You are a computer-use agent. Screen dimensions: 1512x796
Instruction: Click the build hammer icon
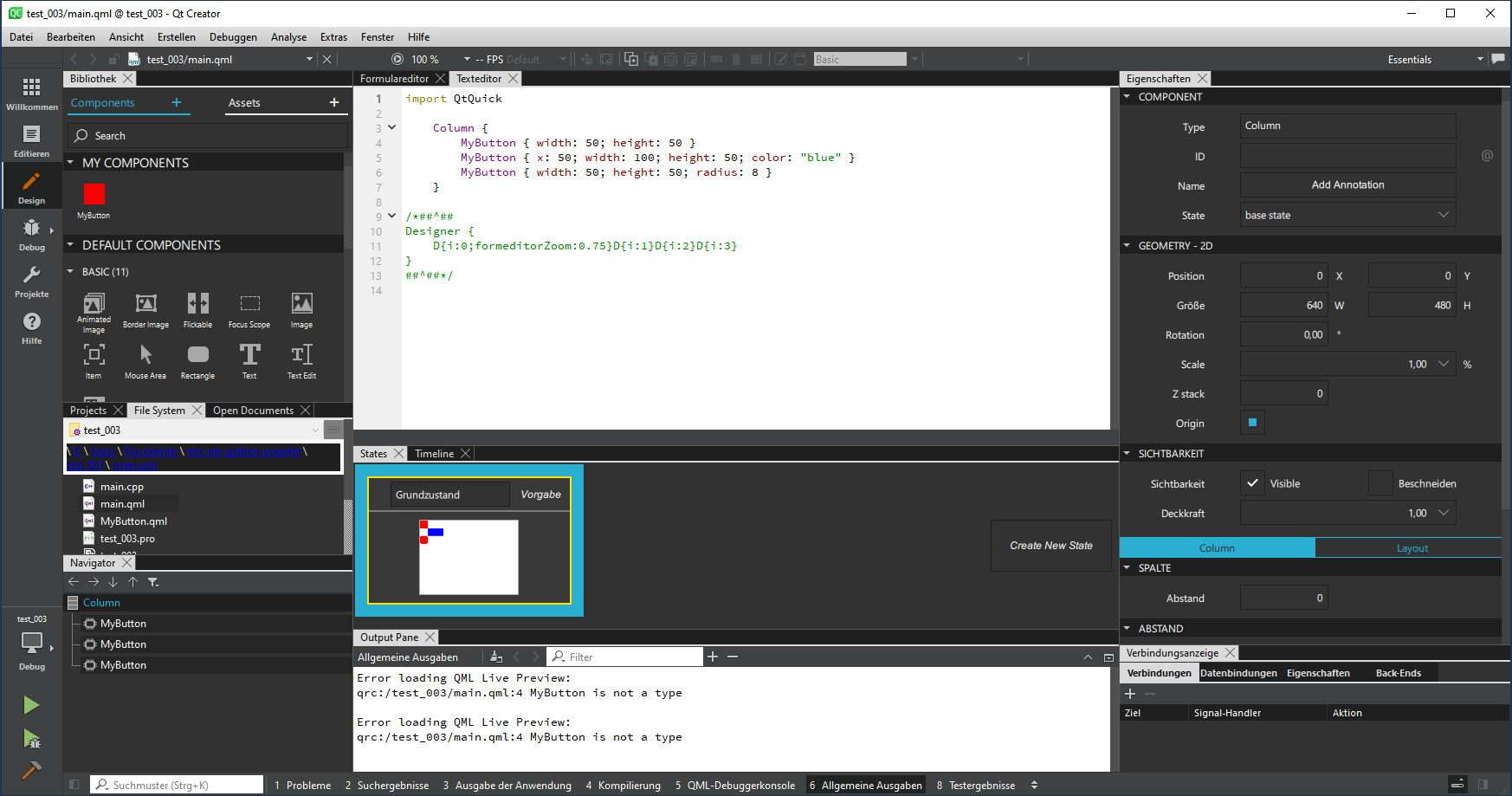pos(32,769)
